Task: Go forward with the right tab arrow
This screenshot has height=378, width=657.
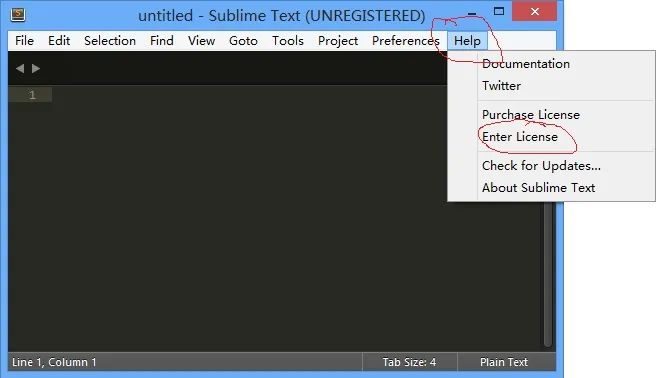Action: coord(36,68)
